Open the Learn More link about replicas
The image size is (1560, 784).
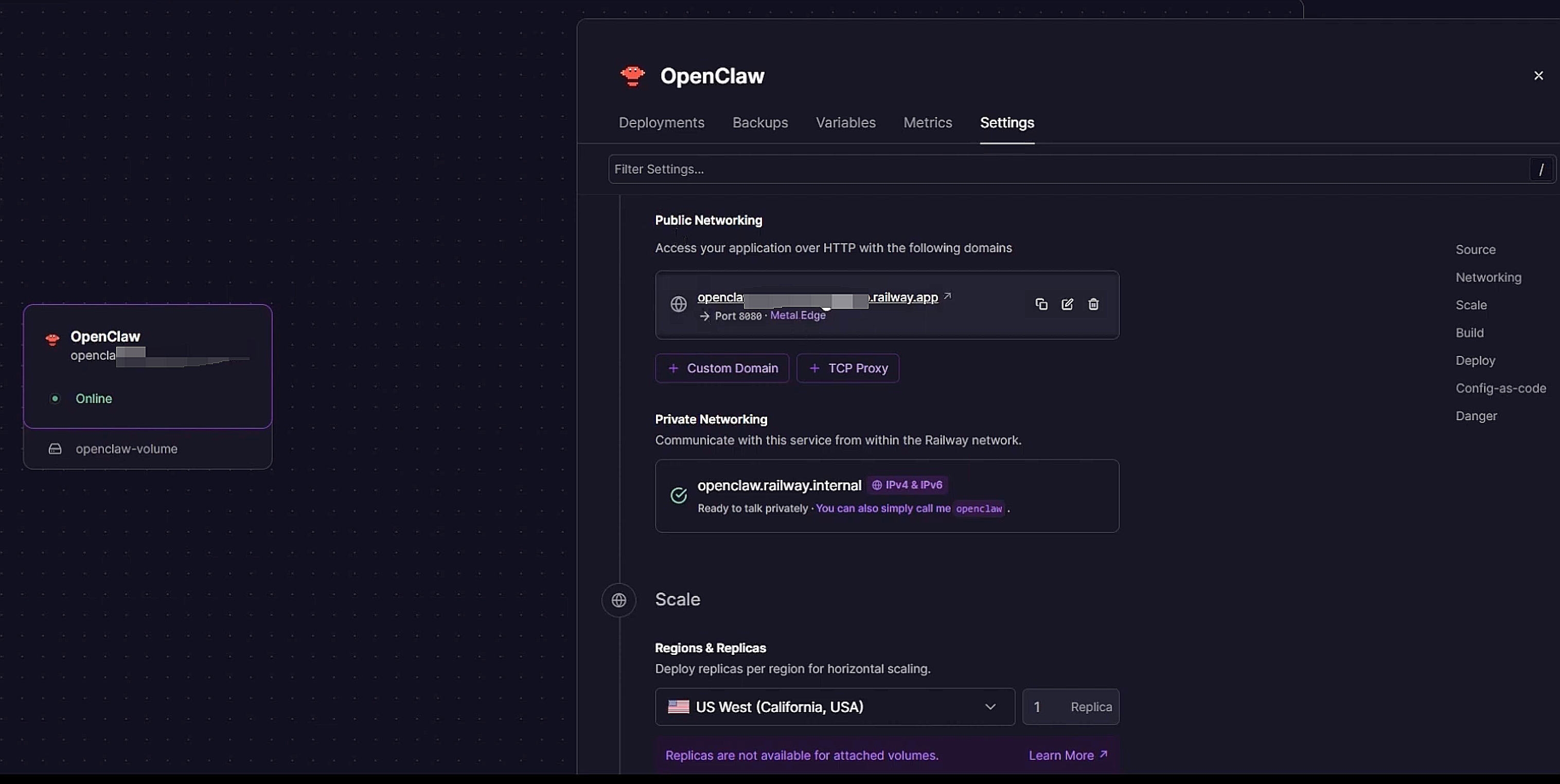pyautogui.click(x=1068, y=756)
